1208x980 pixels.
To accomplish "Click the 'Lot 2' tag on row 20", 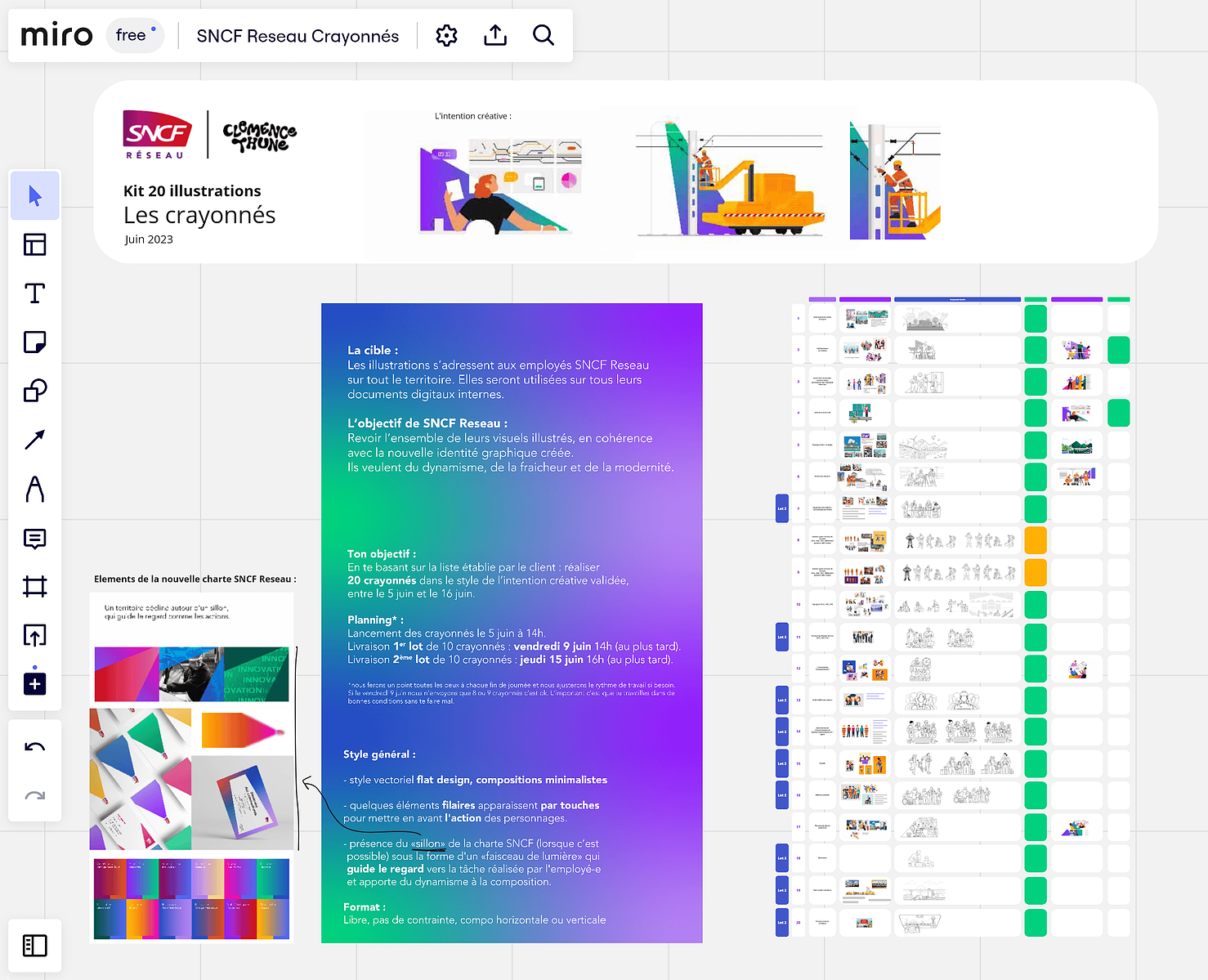I will 782,922.
